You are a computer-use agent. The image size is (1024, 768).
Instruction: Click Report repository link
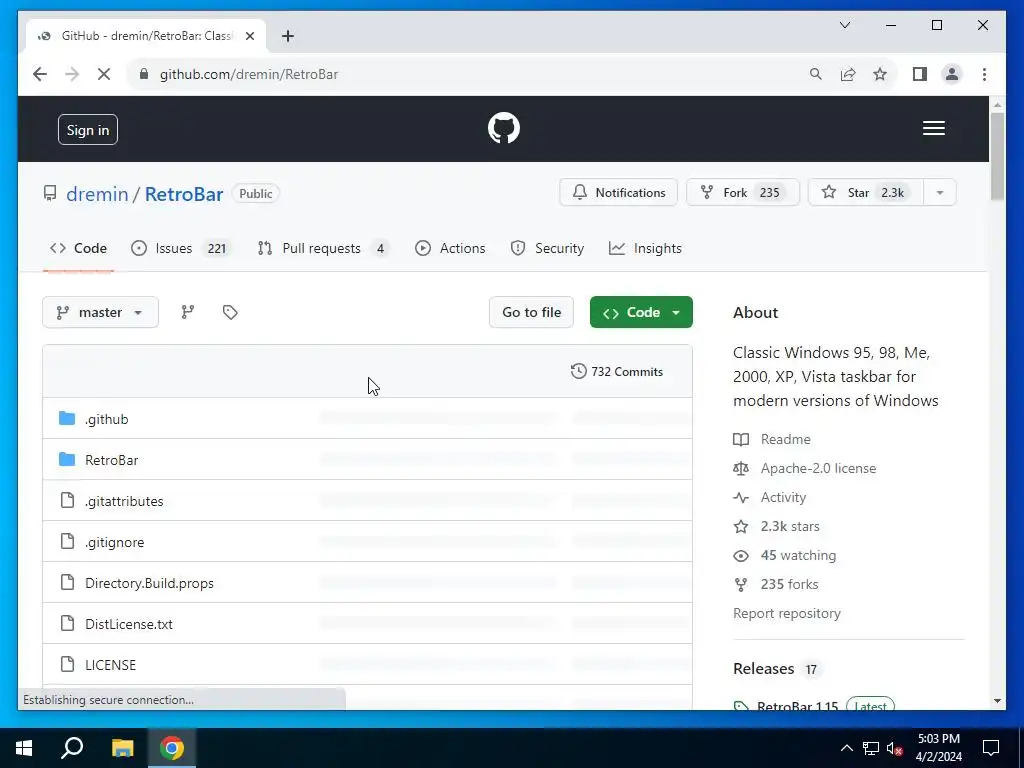pyautogui.click(x=786, y=614)
